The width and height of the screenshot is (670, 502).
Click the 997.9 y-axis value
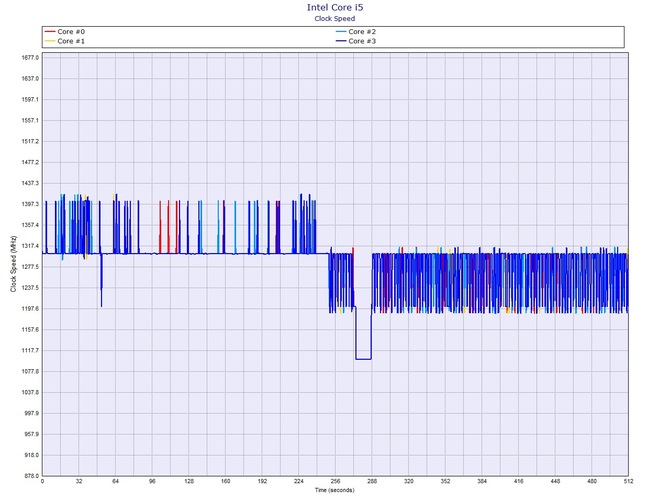pos(31,414)
